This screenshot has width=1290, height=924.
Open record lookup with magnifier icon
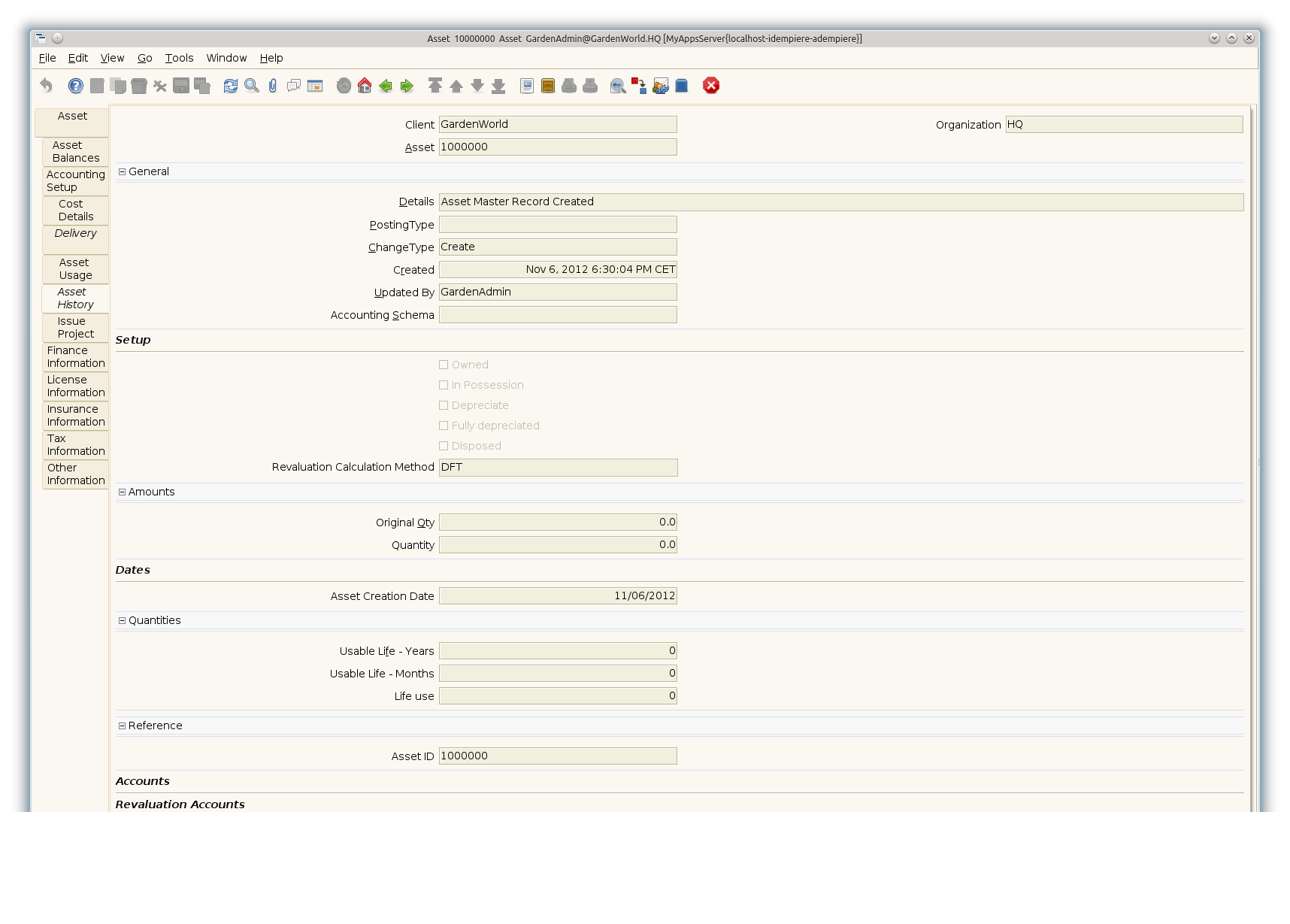[252, 86]
